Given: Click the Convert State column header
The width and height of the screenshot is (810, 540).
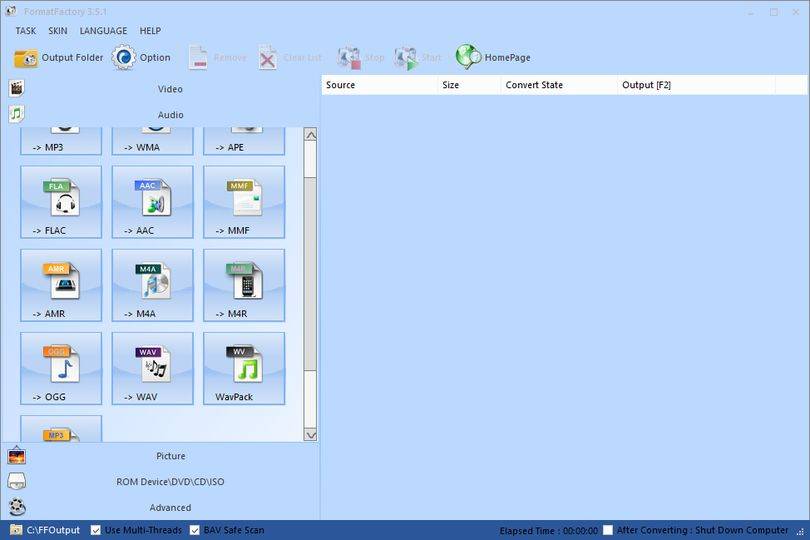Looking at the screenshot, I should click(x=559, y=85).
